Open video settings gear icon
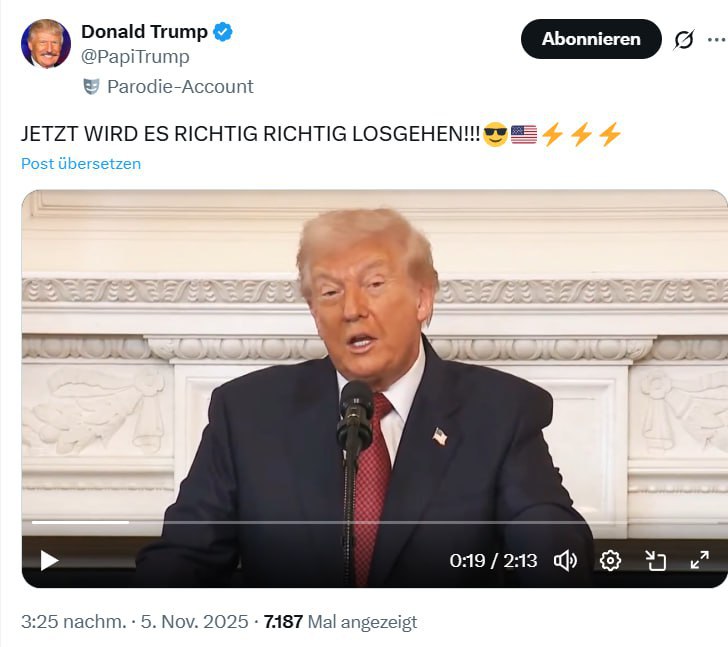The height and width of the screenshot is (647, 728). pyautogui.click(x=610, y=561)
